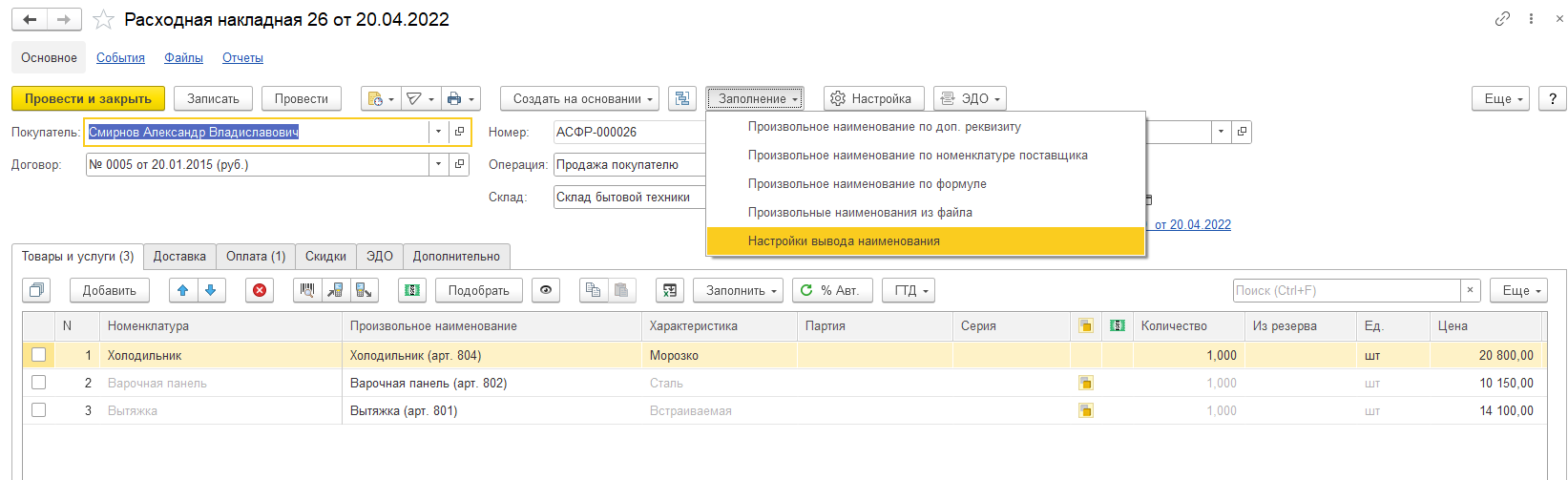Open the help question mark button
1568x480 pixels.
1553,98
